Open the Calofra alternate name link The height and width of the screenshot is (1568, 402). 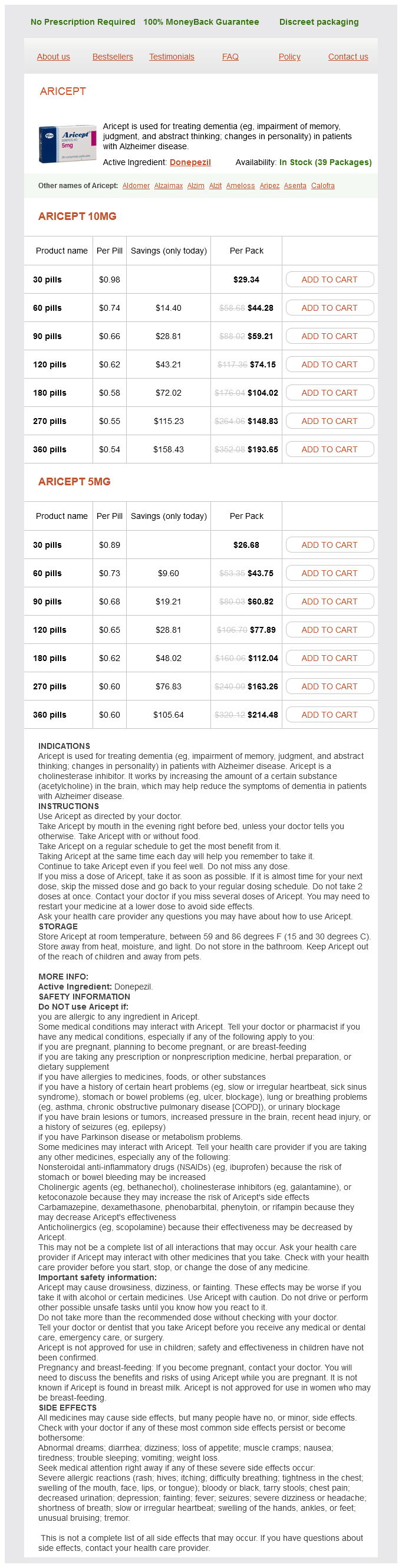pos(322,186)
